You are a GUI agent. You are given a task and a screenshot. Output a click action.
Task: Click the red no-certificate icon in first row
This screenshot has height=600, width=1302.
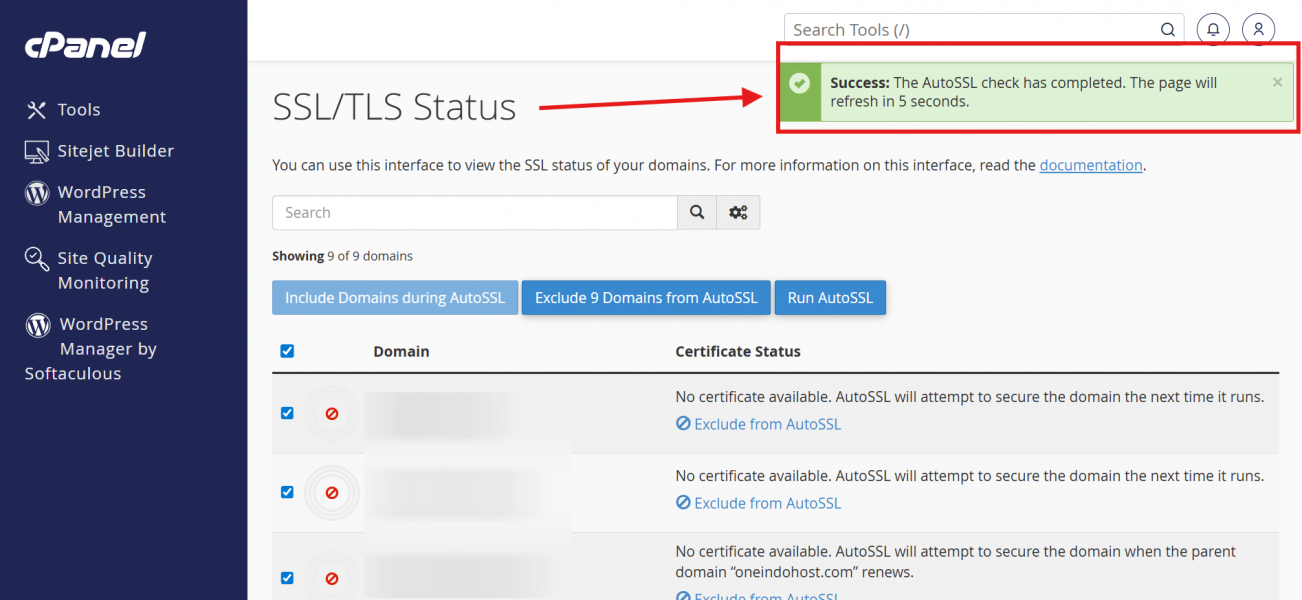[331, 413]
